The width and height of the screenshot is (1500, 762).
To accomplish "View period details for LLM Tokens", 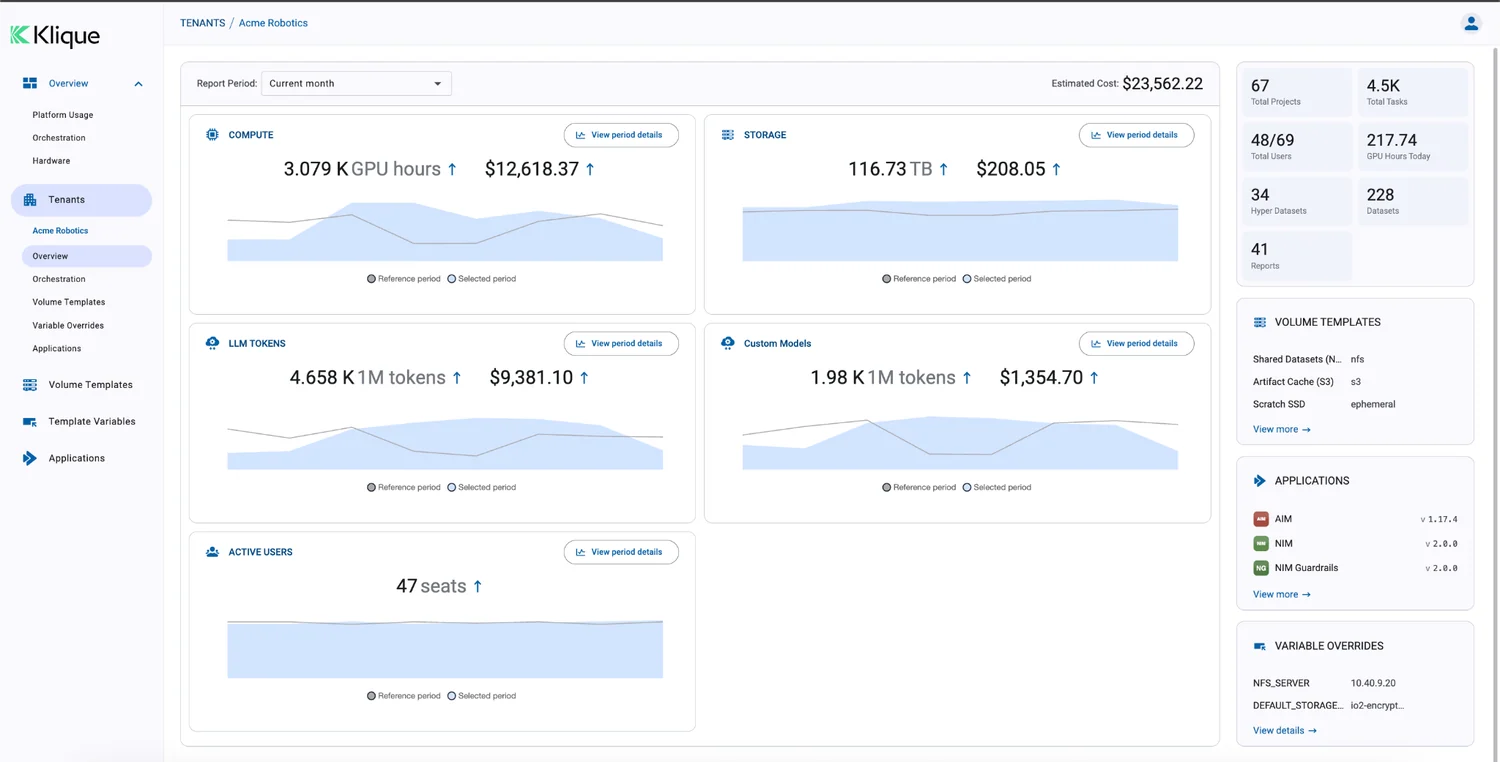I will [621, 343].
